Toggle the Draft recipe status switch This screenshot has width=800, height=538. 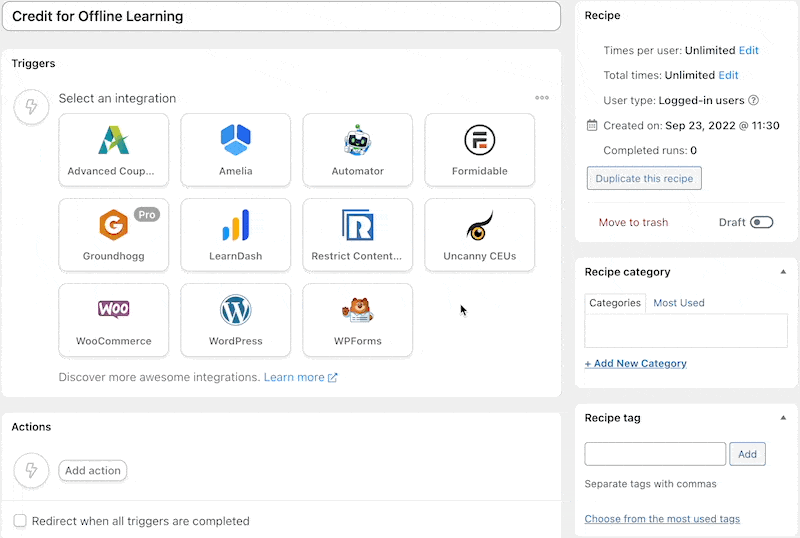click(x=762, y=222)
